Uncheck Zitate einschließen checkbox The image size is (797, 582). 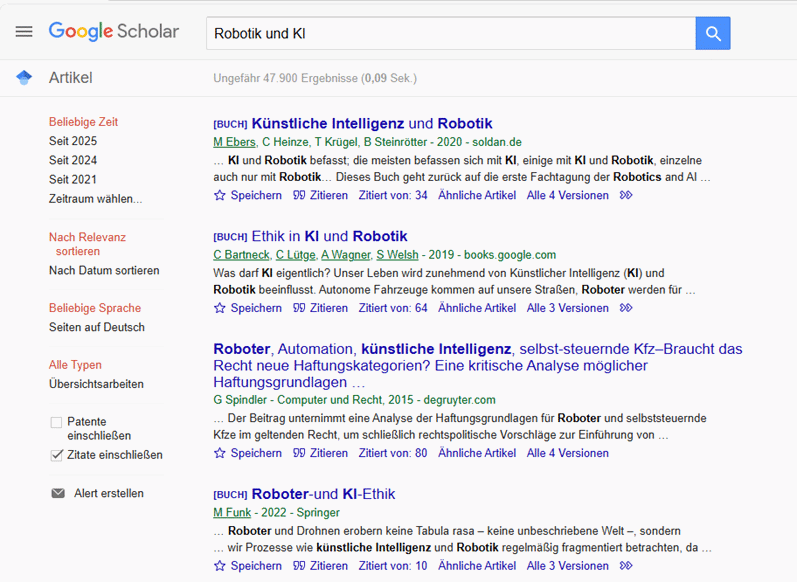pyautogui.click(x=56, y=455)
